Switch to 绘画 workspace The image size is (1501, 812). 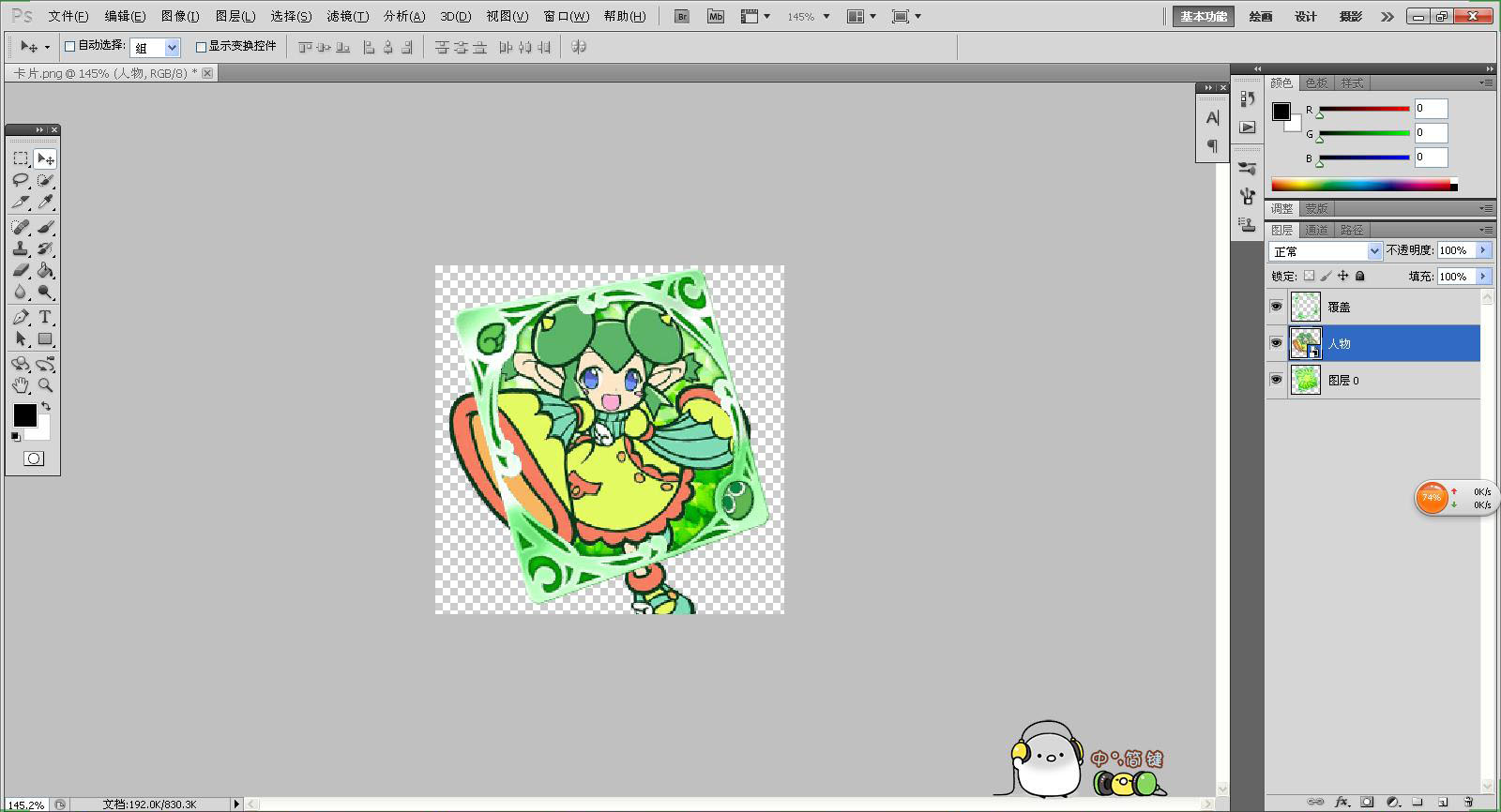1260,16
